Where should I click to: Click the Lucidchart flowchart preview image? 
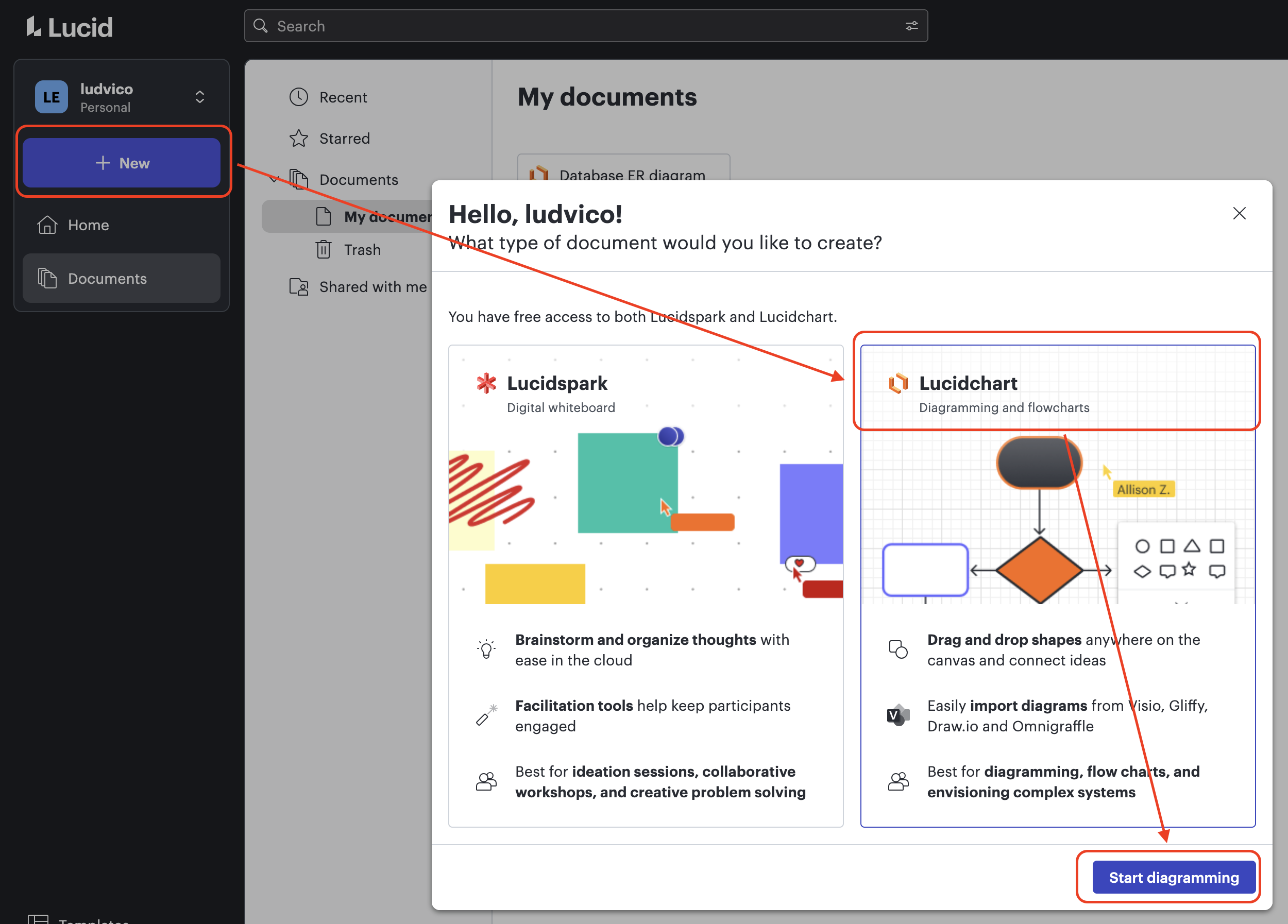click(x=1057, y=519)
